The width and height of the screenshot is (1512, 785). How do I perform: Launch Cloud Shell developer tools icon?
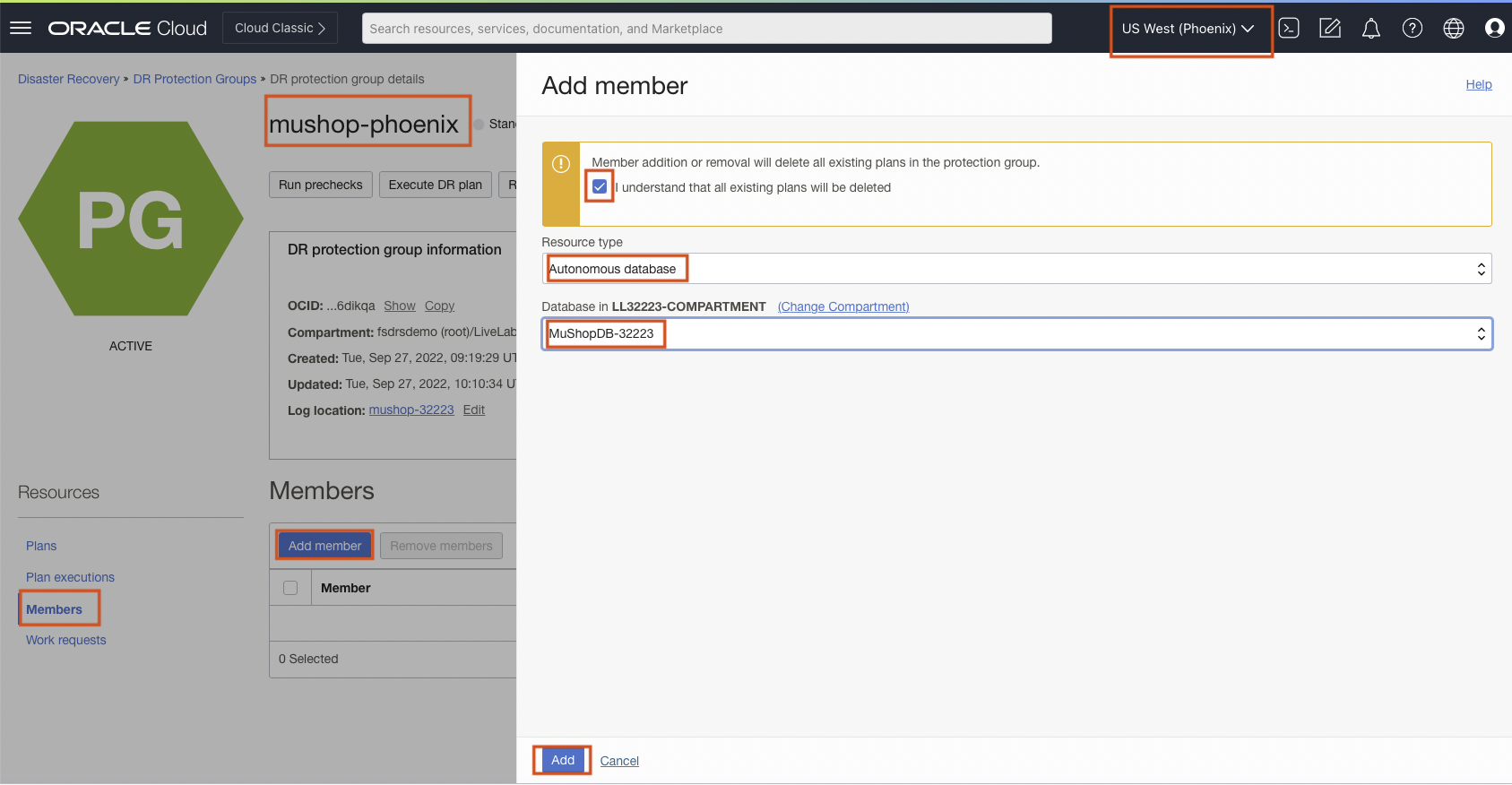point(1289,29)
